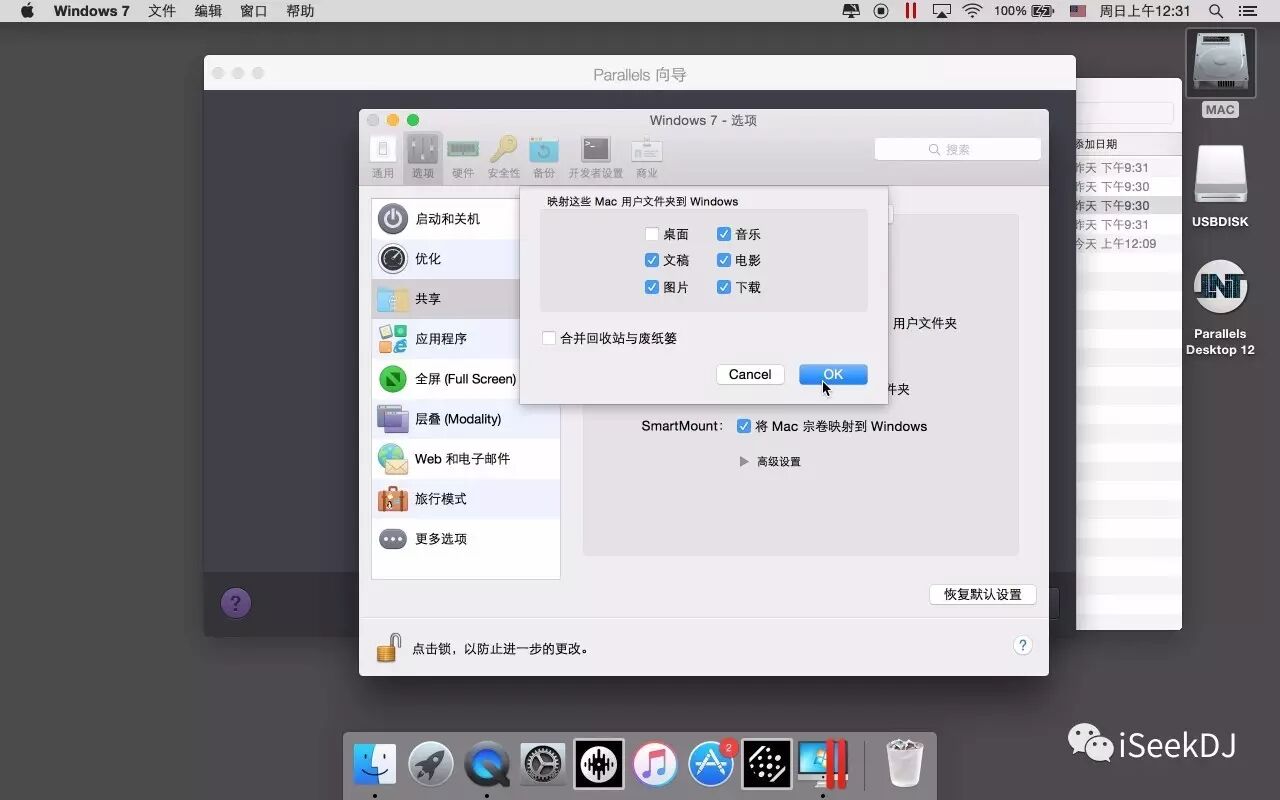Image resolution: width=1280 pixels, height=800 pixels.
Task: Open the 通用 (General) toolbar tab
Action: point(383,158)
